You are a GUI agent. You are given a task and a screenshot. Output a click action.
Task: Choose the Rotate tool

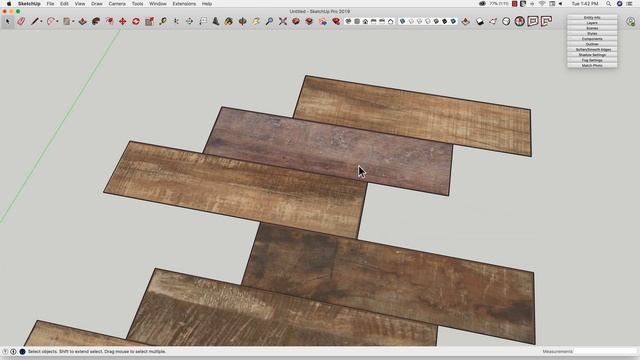(136, 21)
